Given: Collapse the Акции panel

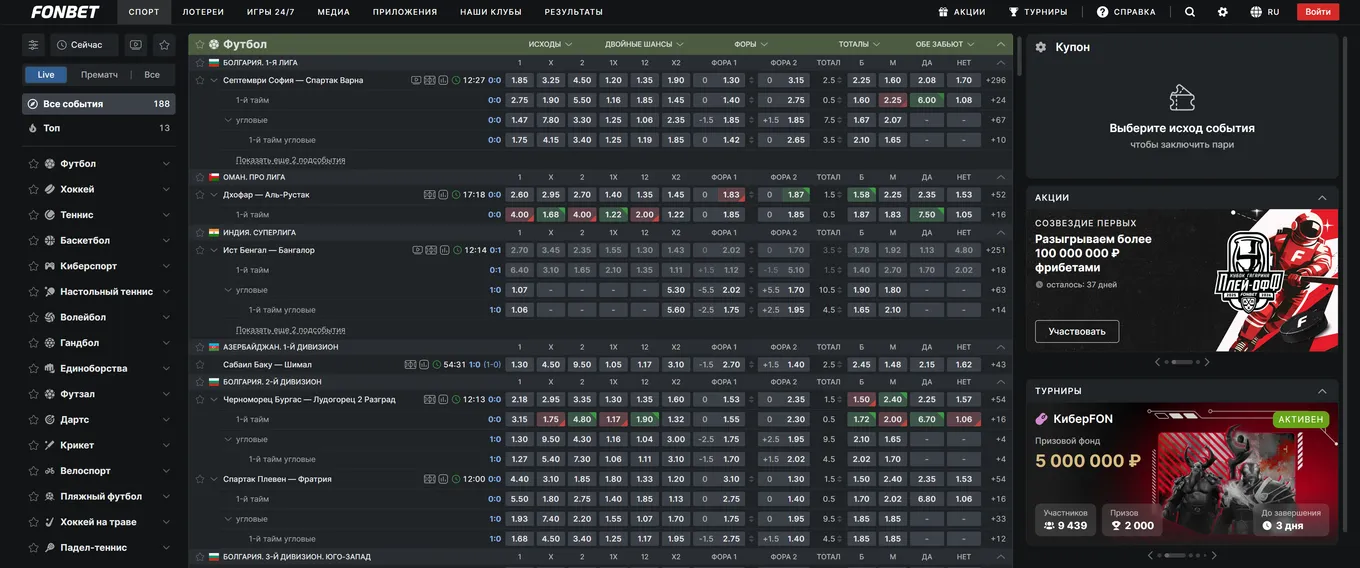Looking at the screenshot, I should click(x=1322, y=197).
